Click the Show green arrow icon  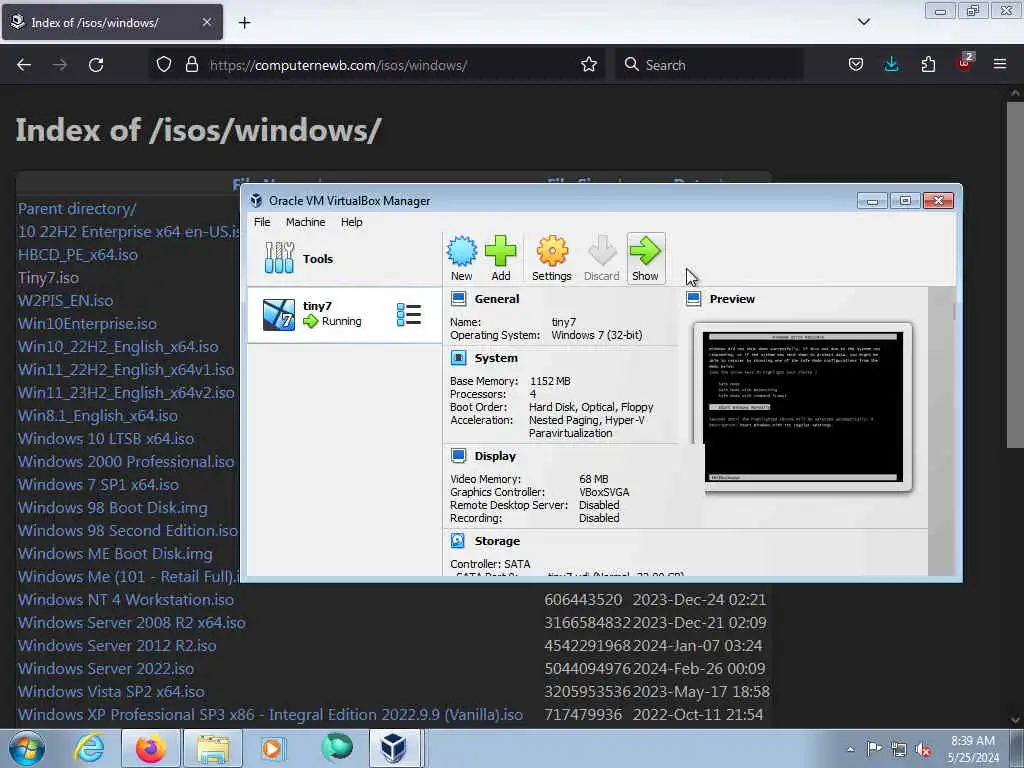(645, 251)
